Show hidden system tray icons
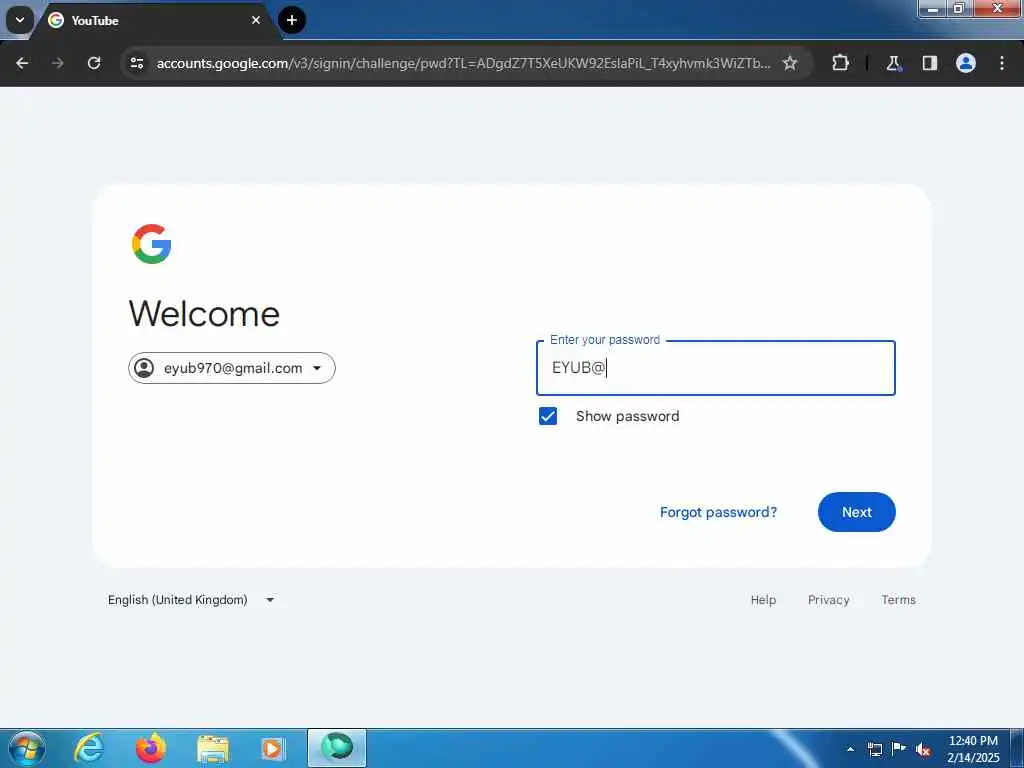The image size is (1024, 768). pyautogui.click(x=850, y=749)
